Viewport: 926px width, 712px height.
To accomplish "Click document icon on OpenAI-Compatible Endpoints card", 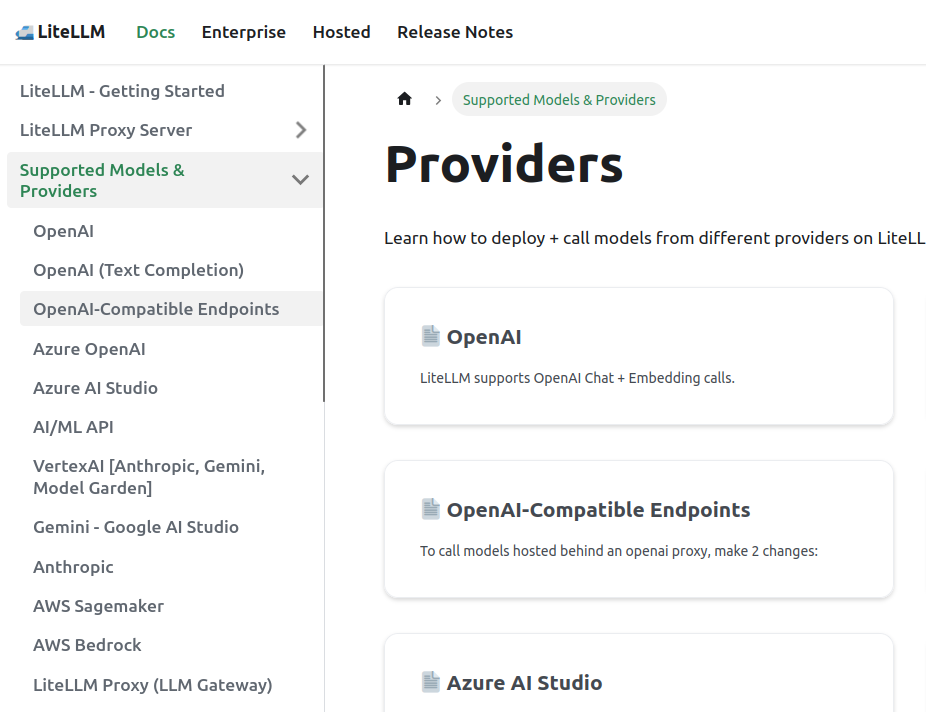I will (430, 509).
